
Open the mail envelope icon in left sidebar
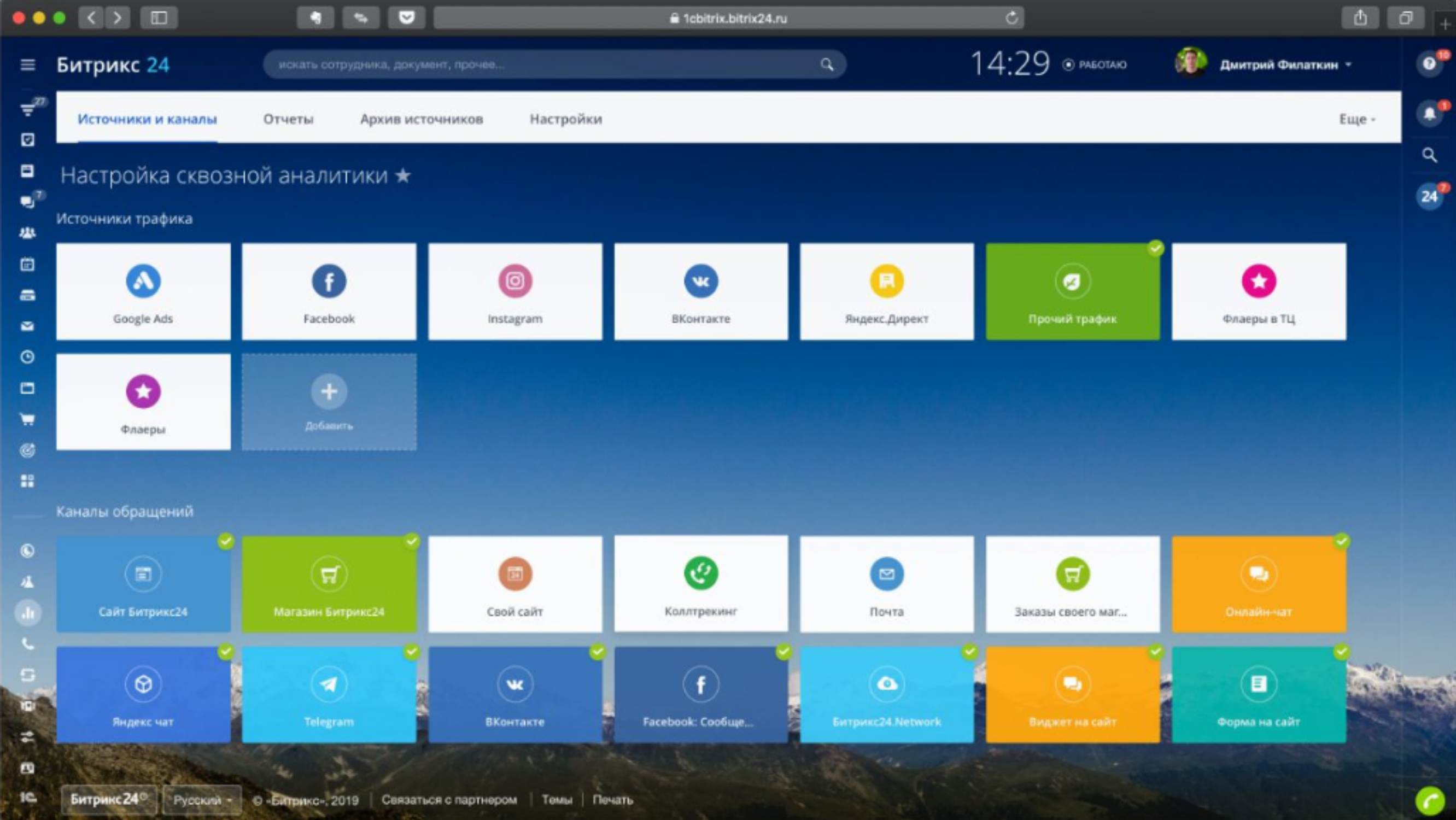click(27, 326)
